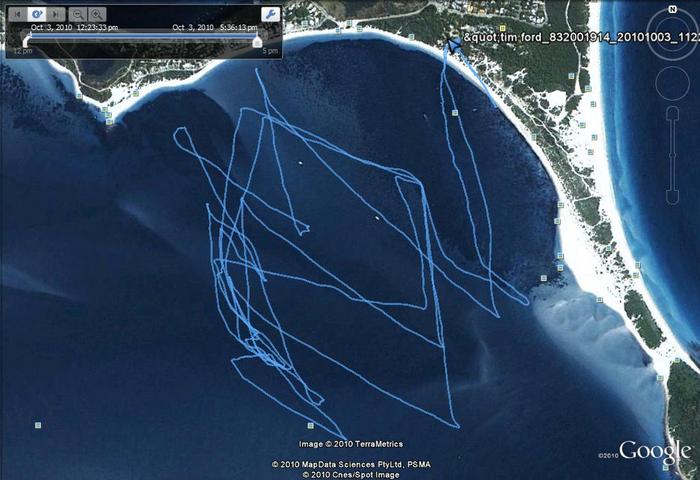Click the left time slider handle at 12 pm

(x=25, y=41)
